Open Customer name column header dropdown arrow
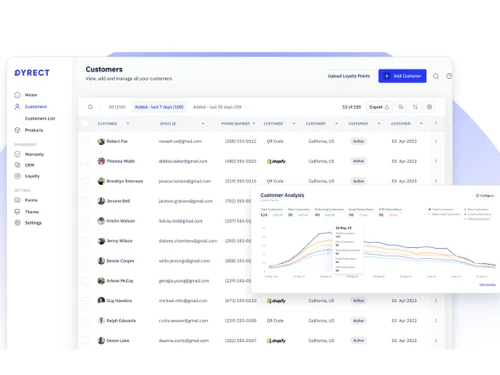Viewport: 500px width, 375px height. point(128,124)
